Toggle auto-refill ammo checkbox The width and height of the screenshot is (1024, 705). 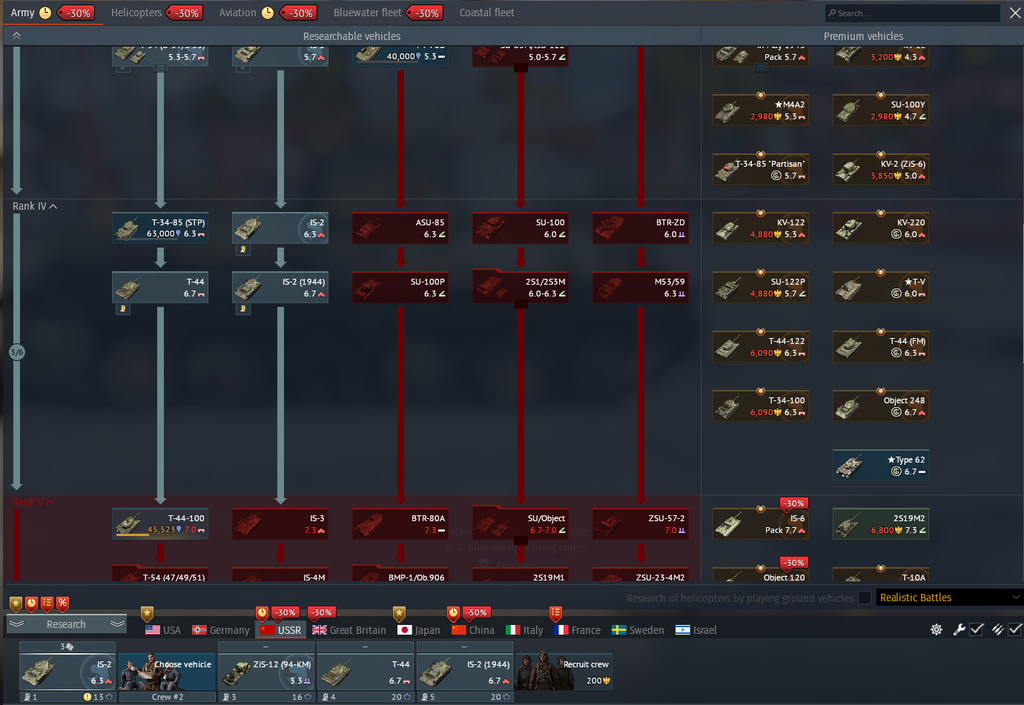pos(1015,629)
